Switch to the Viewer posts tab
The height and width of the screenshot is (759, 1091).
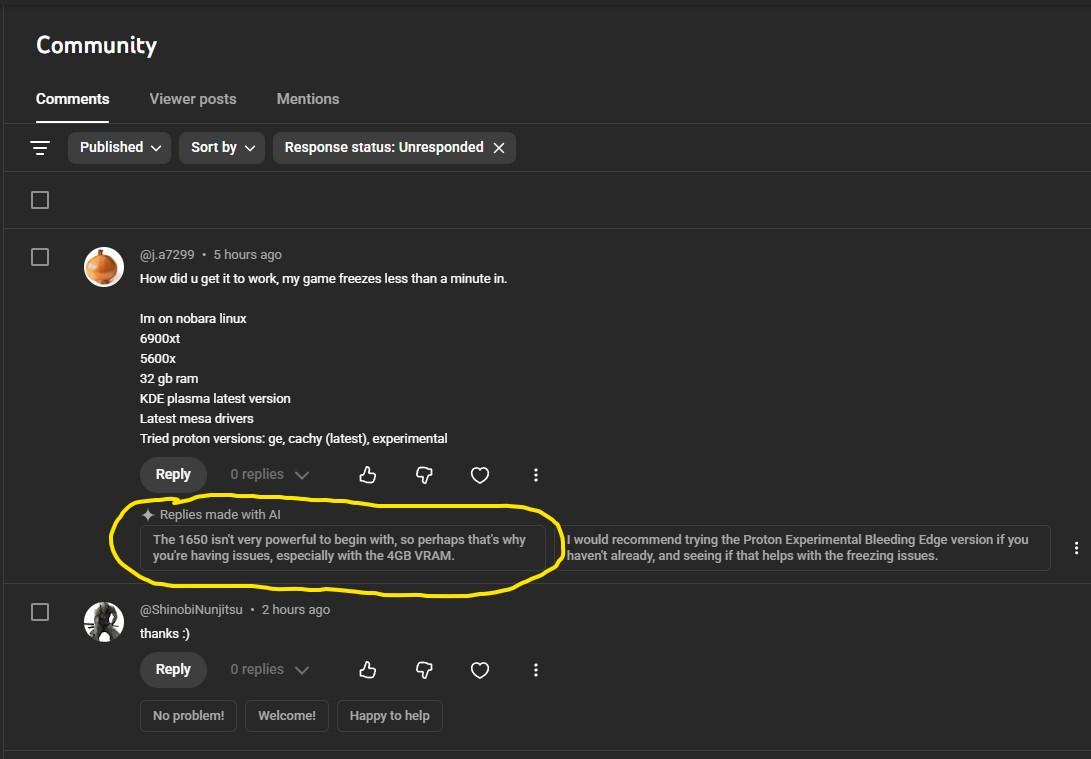pos(193,99)
